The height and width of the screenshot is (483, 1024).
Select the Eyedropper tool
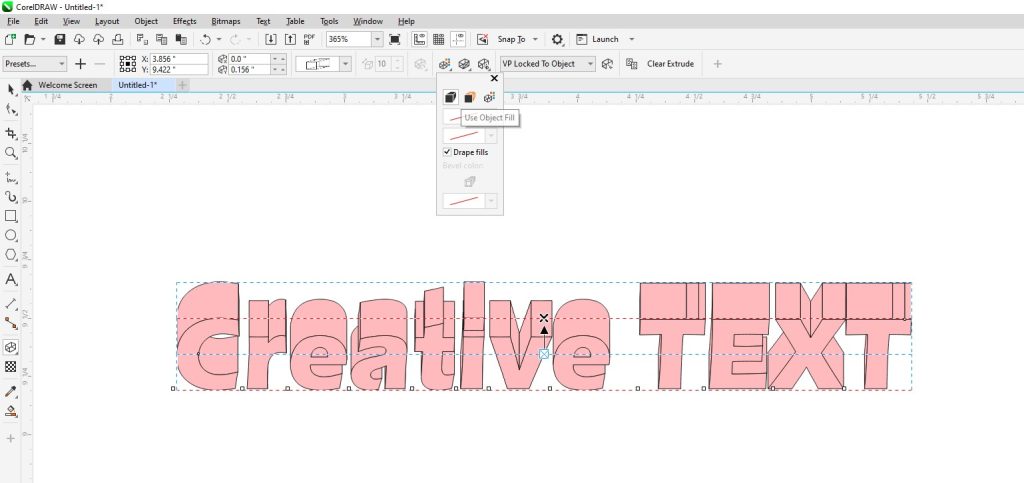pos(11,390)
